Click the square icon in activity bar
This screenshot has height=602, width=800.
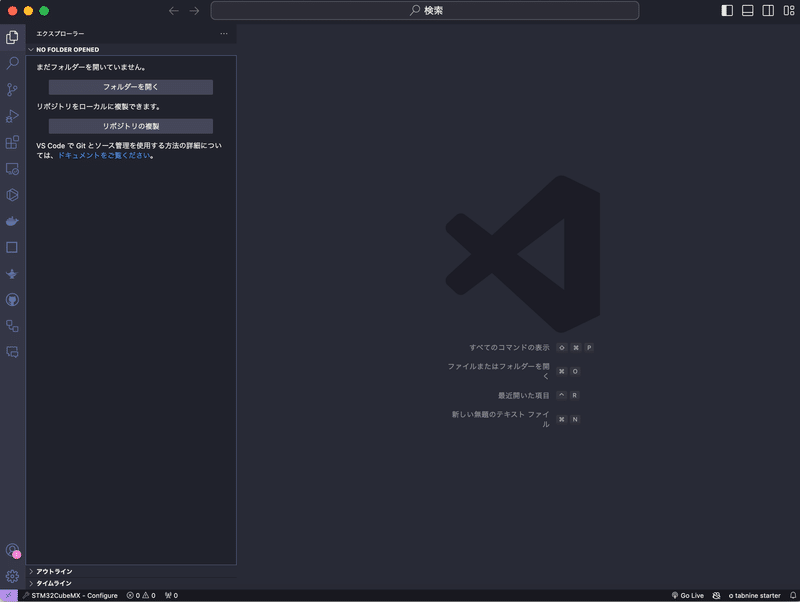coord(12,247)
